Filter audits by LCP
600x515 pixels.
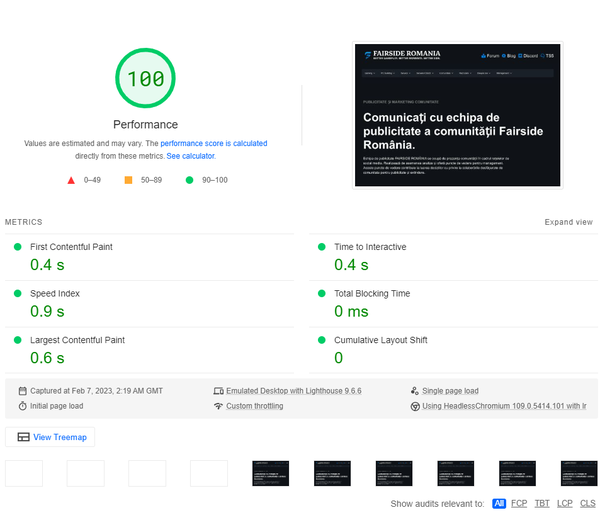(x=565, y=504)
